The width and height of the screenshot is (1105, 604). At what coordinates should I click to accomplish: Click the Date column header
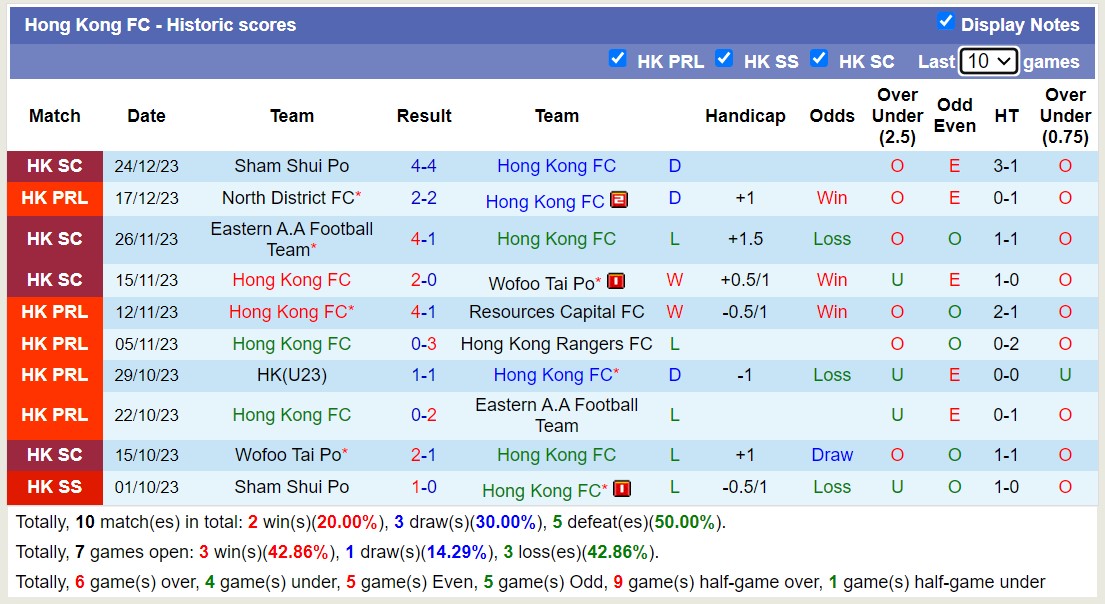tap(146, 116)
